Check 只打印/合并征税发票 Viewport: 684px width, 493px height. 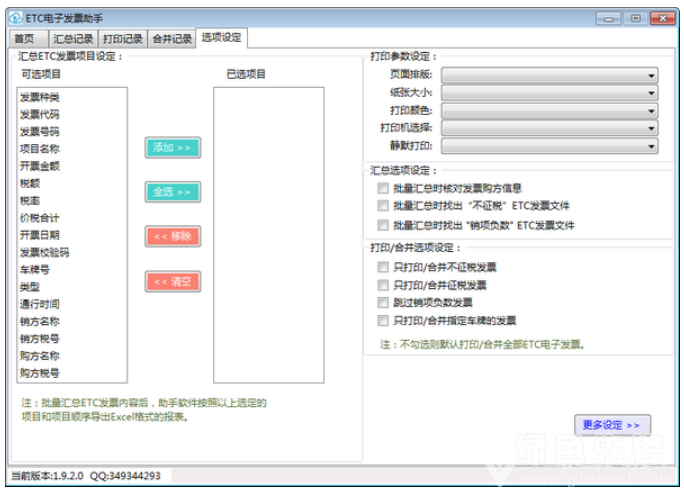pyautogui.click(x=383, y=285)
